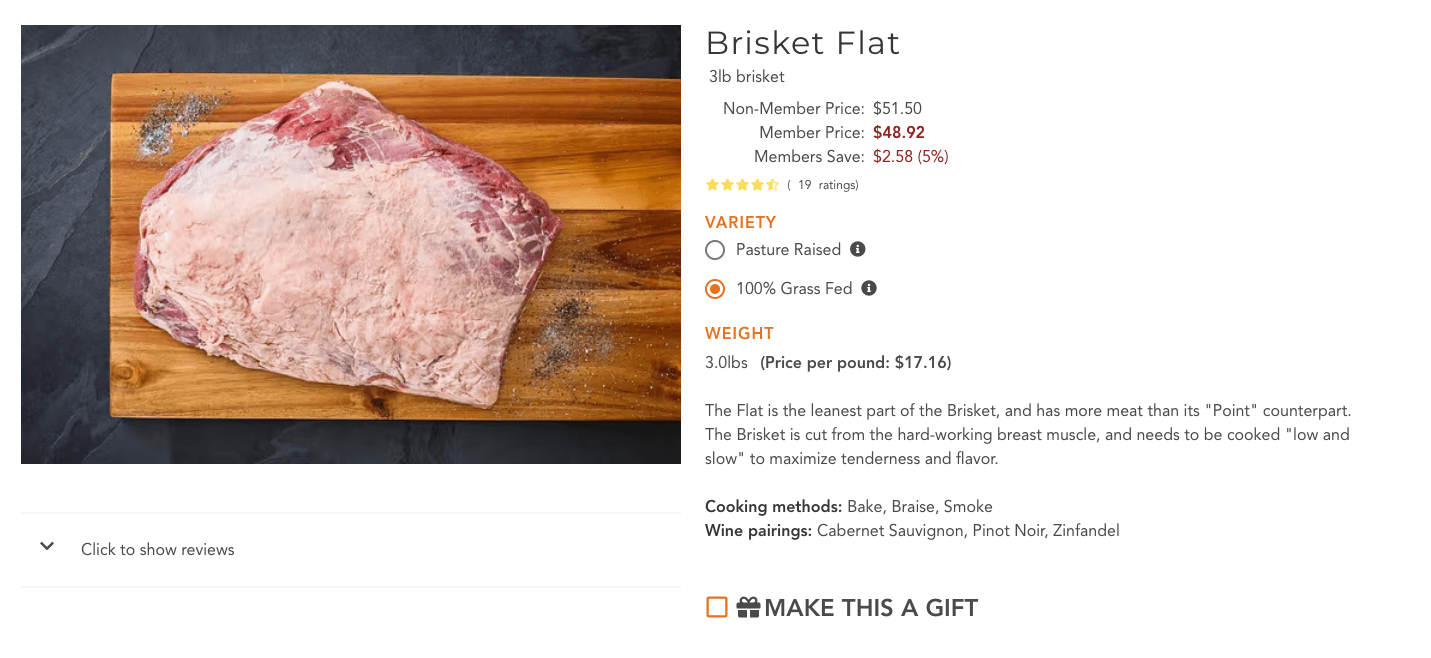Screen dimensions: 1431x658
Task: Click the WEIGHT section heading
Action: click(x=739, y=333)
